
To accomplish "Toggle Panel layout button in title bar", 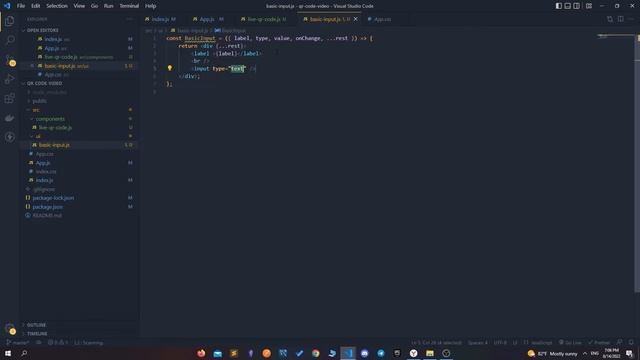I will point(567,6).
